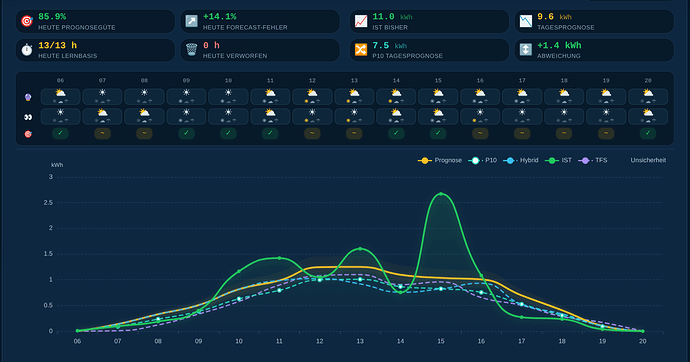Click the up-down arrow icon beside Abweichung
Viewport: 690px width, 362px height.
pos(526,50)
